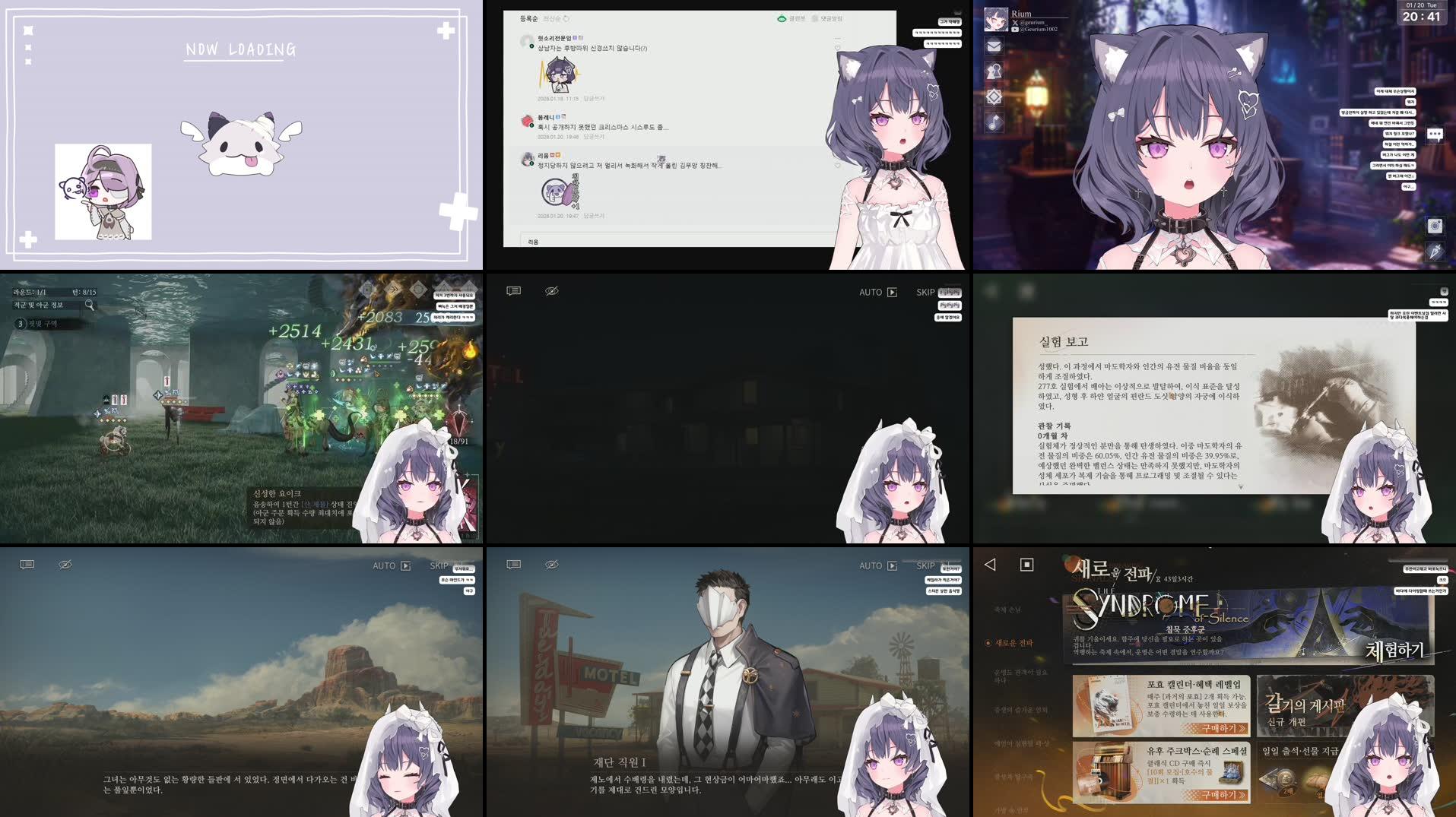Like the 리움 comment with the heart
The height and width of the screenshot is (817, 1456).
(x=838, y=166)
